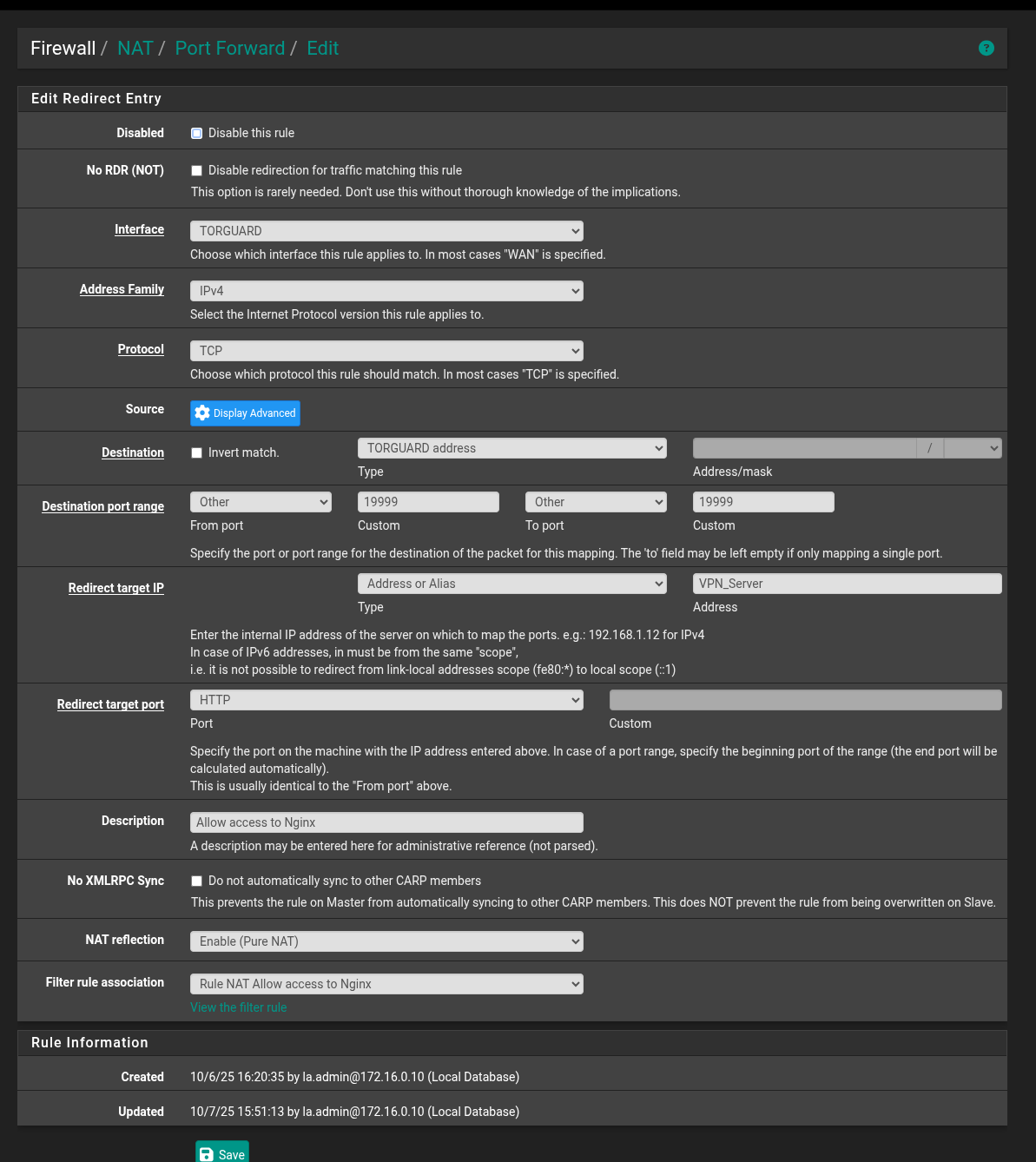Click the Description text field
This screenshot has width=1036, height=1162.
click(x=386, y=822)
